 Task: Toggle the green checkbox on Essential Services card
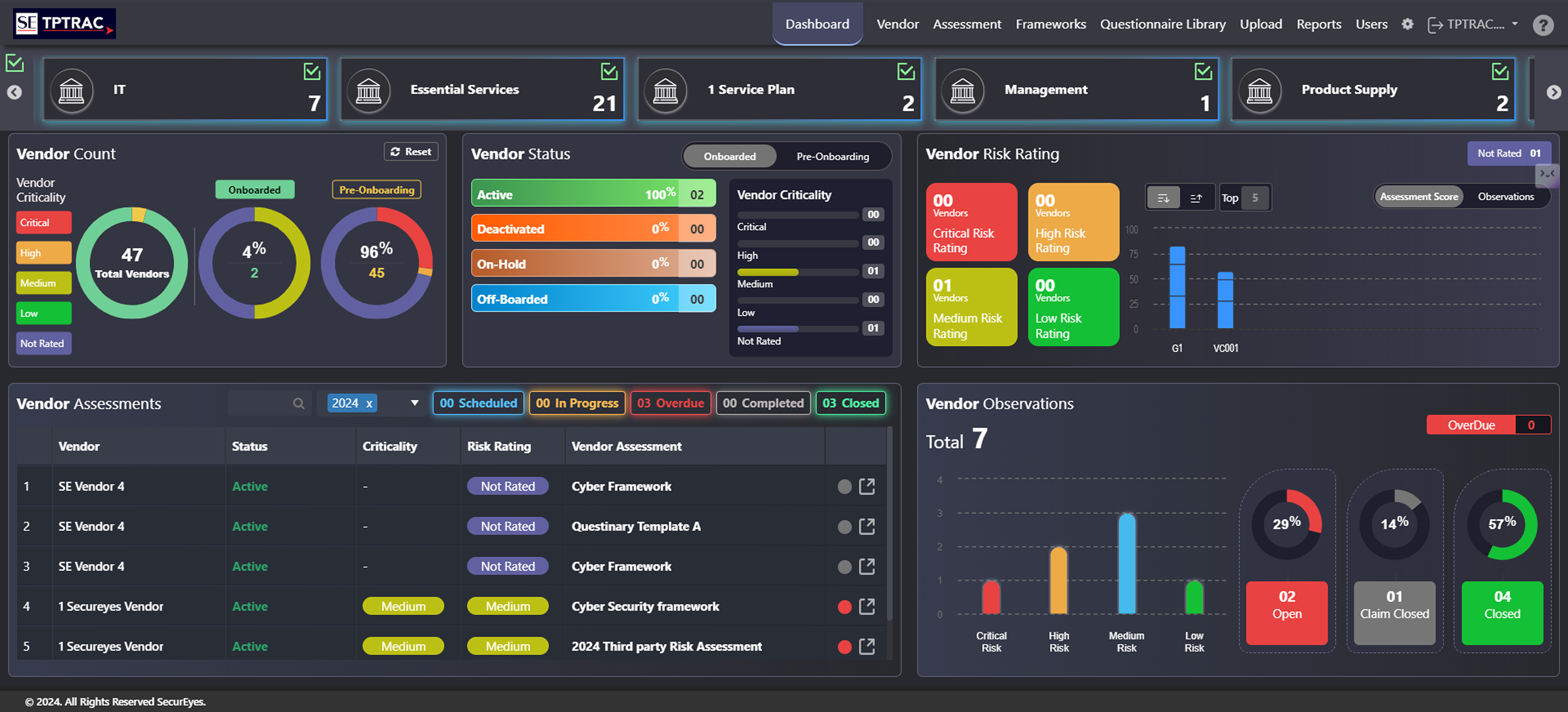click(609, 71)
